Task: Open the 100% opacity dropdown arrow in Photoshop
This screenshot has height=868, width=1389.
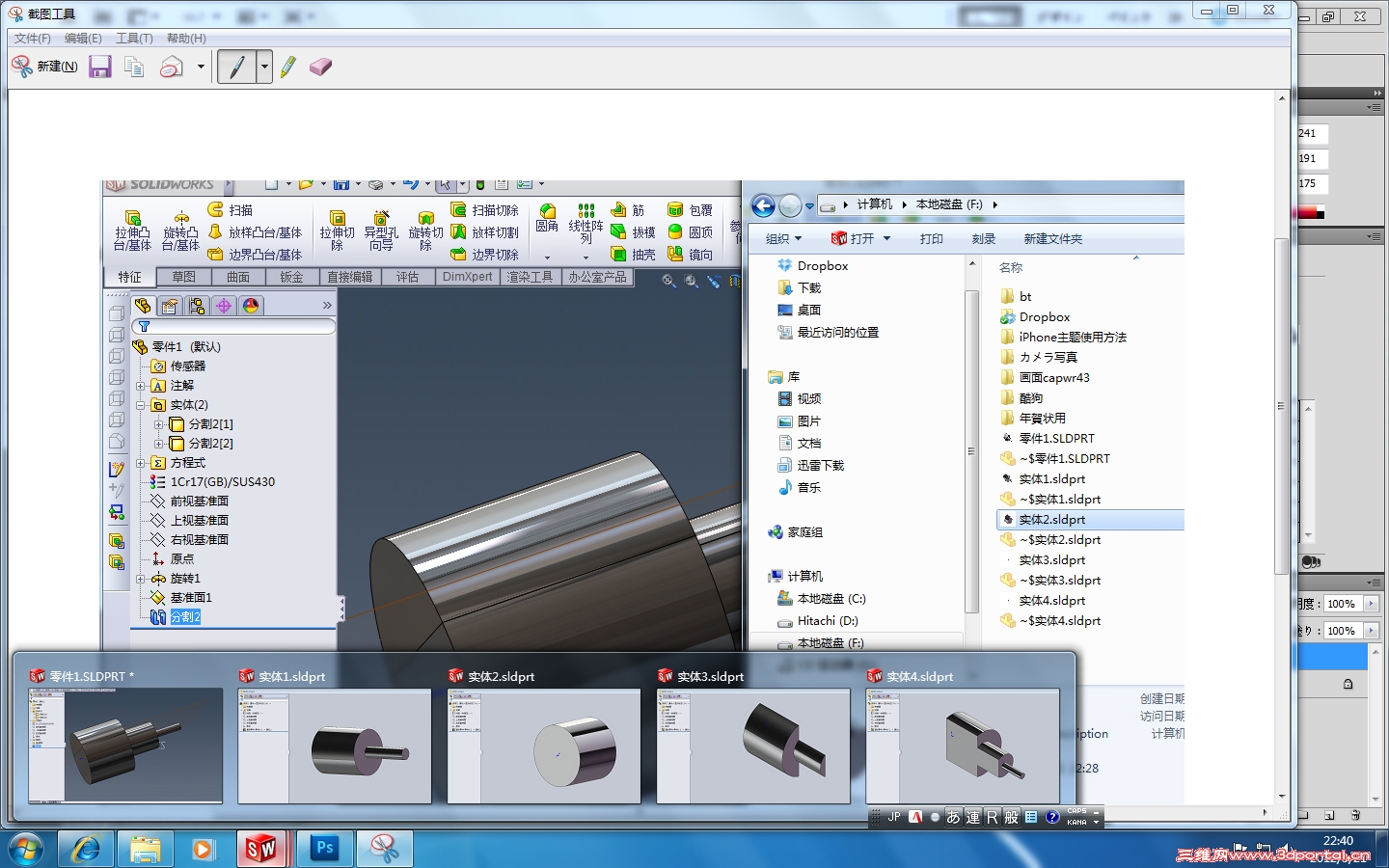Action: point(1371,604)
